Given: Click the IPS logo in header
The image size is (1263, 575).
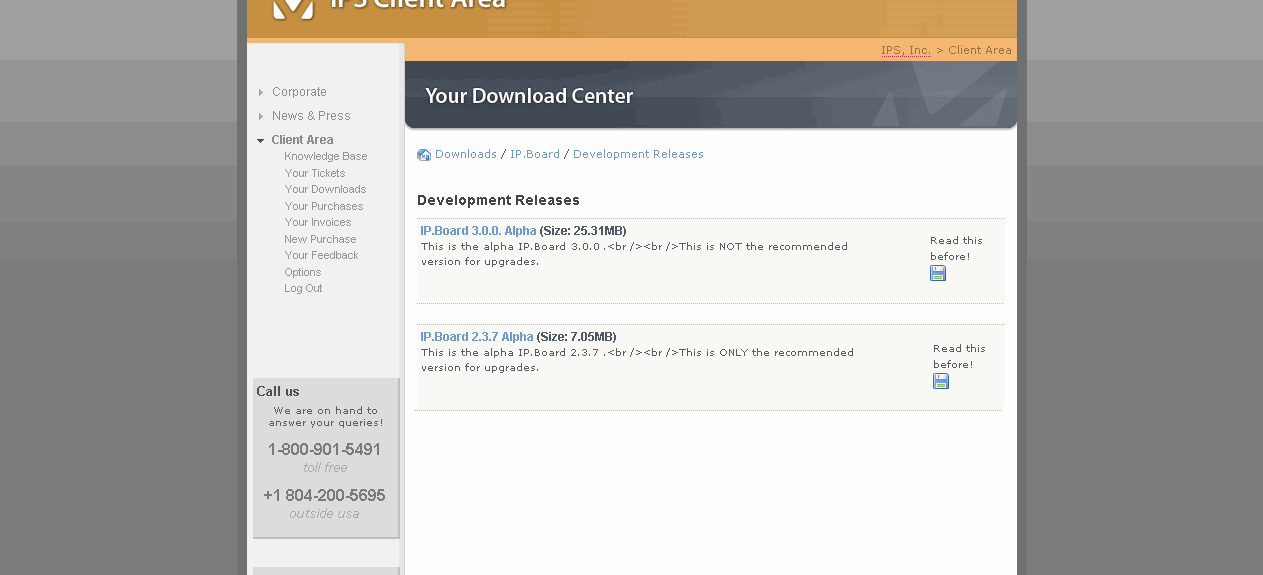Looking at the screenshot, I should point(293,8).
